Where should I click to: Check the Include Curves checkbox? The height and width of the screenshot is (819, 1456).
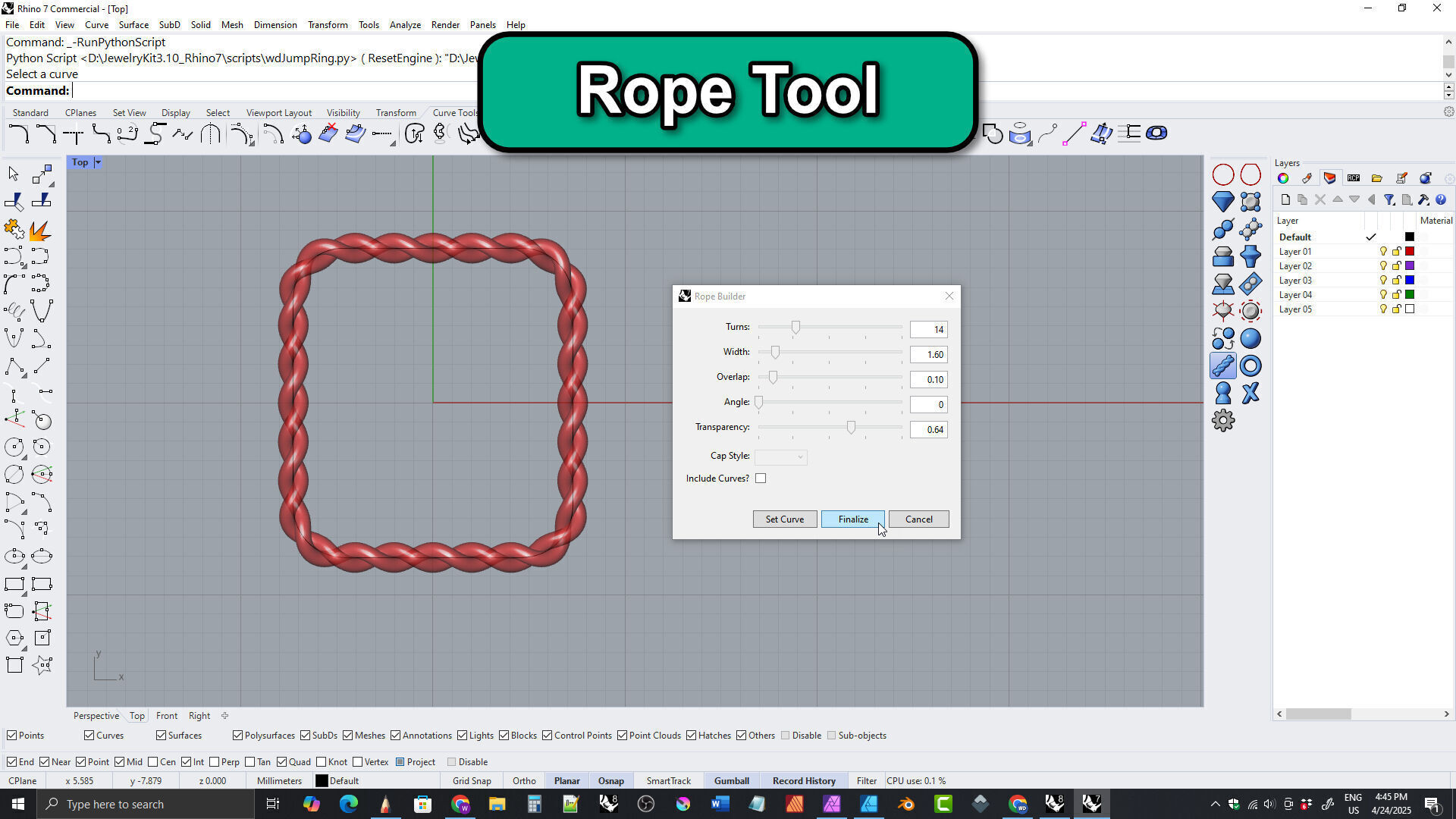[x=761, y=479]
